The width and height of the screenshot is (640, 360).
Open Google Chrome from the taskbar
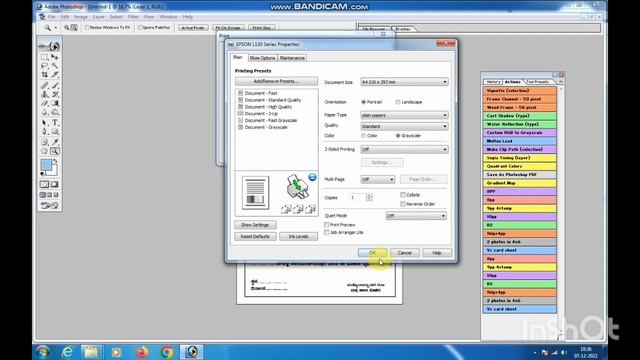tap(167, 351)
